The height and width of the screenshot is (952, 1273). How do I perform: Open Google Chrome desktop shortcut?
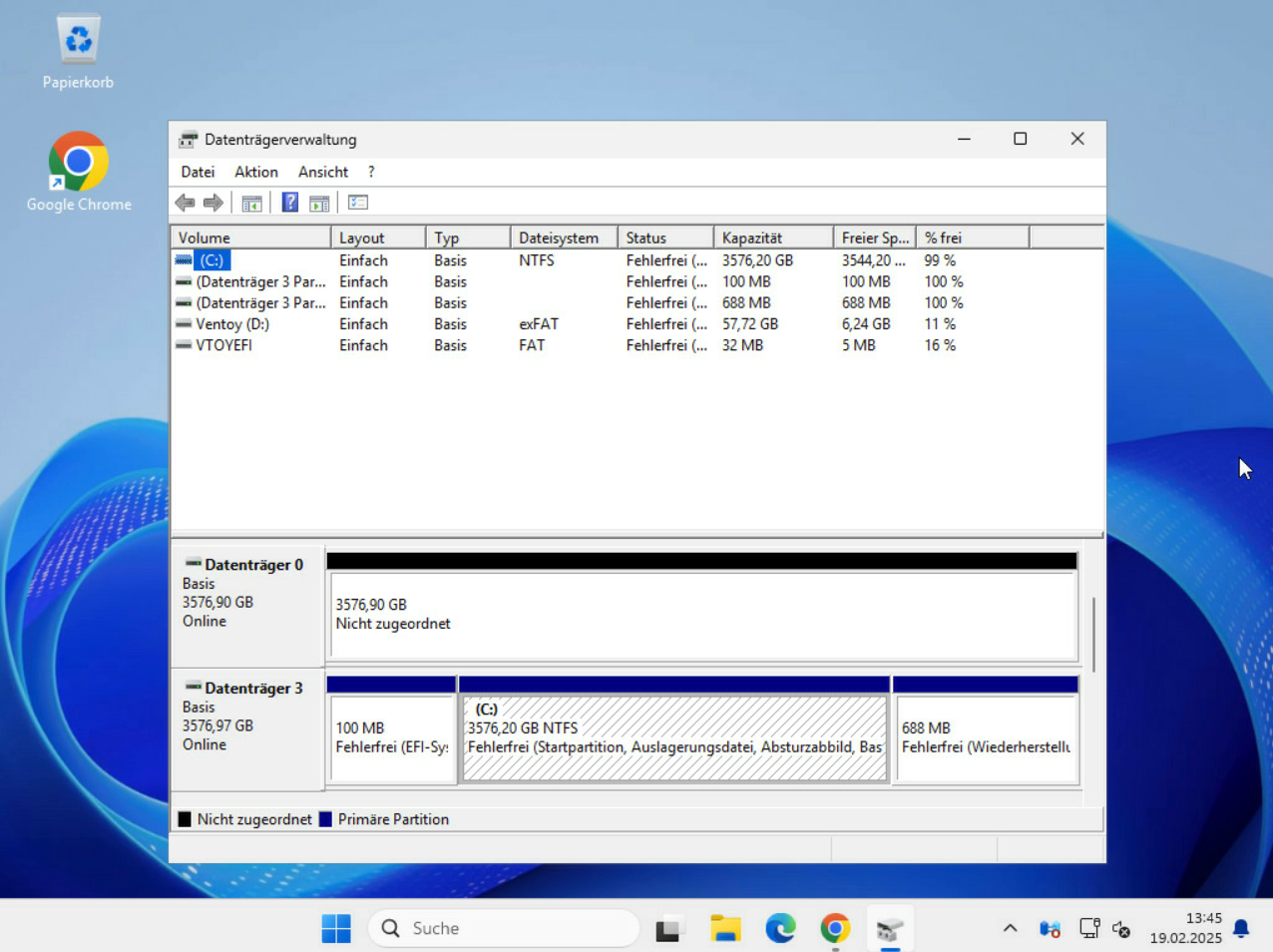coord(79,172)
